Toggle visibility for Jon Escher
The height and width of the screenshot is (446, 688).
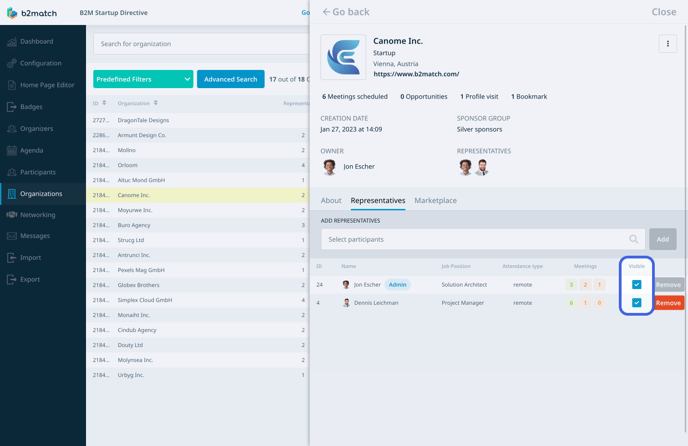pos(636,284)
